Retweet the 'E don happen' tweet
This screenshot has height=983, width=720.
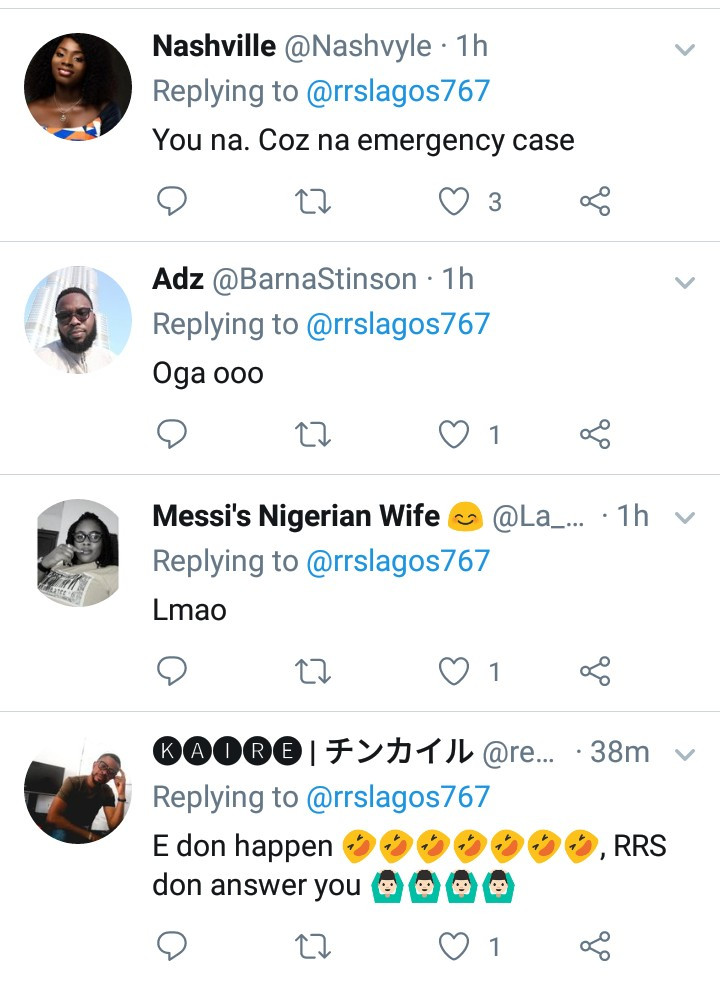point(314,945)
